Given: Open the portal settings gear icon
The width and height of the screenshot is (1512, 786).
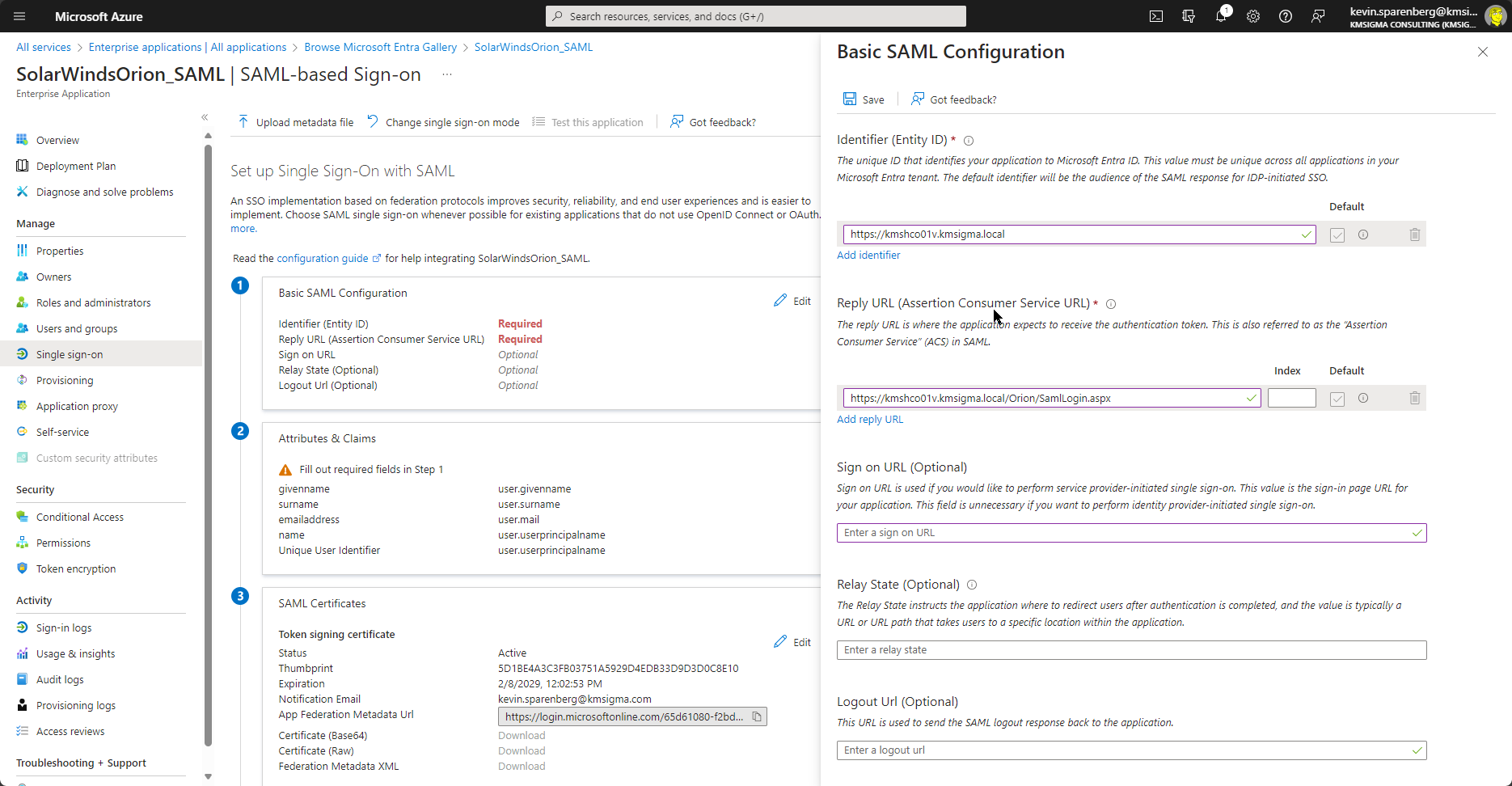Looking at the screenshot, I should (x=1253, y=16).
